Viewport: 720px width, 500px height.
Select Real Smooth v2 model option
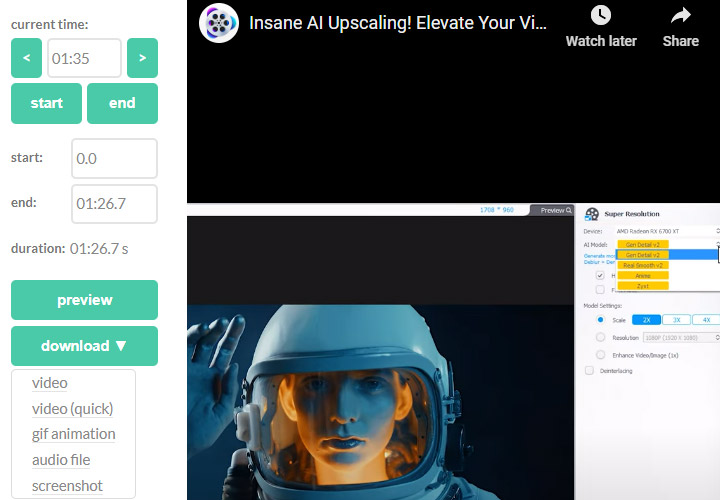643,265
